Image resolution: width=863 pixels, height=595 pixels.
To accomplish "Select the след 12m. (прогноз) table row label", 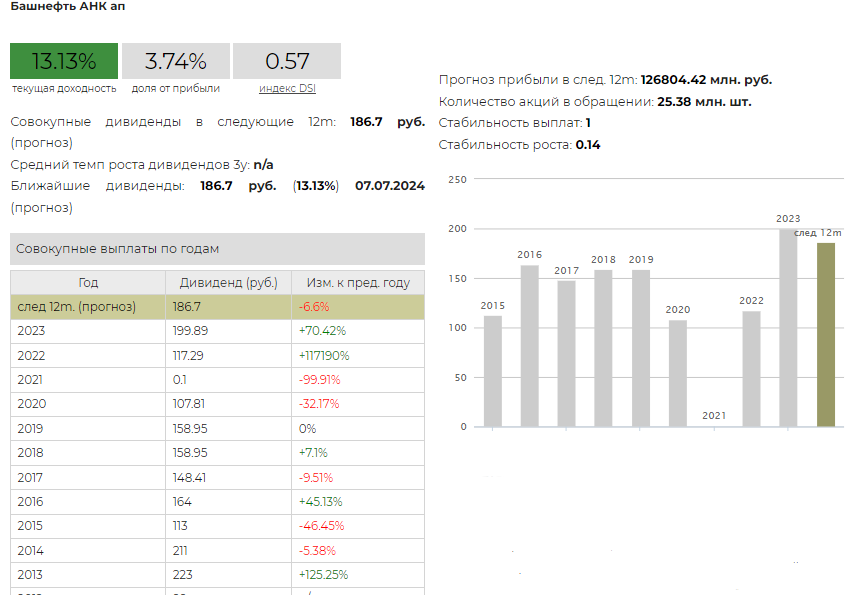I will pyautogui.click(x=77, y=307).
